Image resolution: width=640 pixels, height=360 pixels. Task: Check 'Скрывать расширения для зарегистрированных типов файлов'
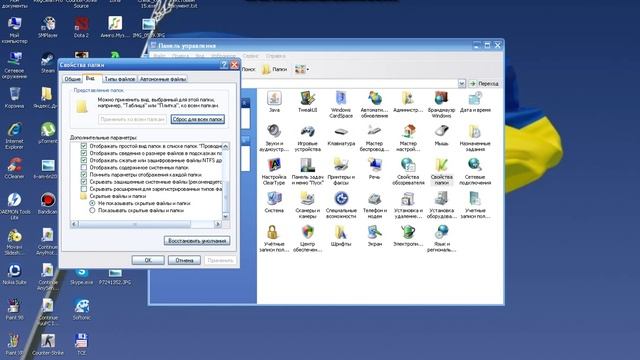pyautogui.click(x=84, y=189)
